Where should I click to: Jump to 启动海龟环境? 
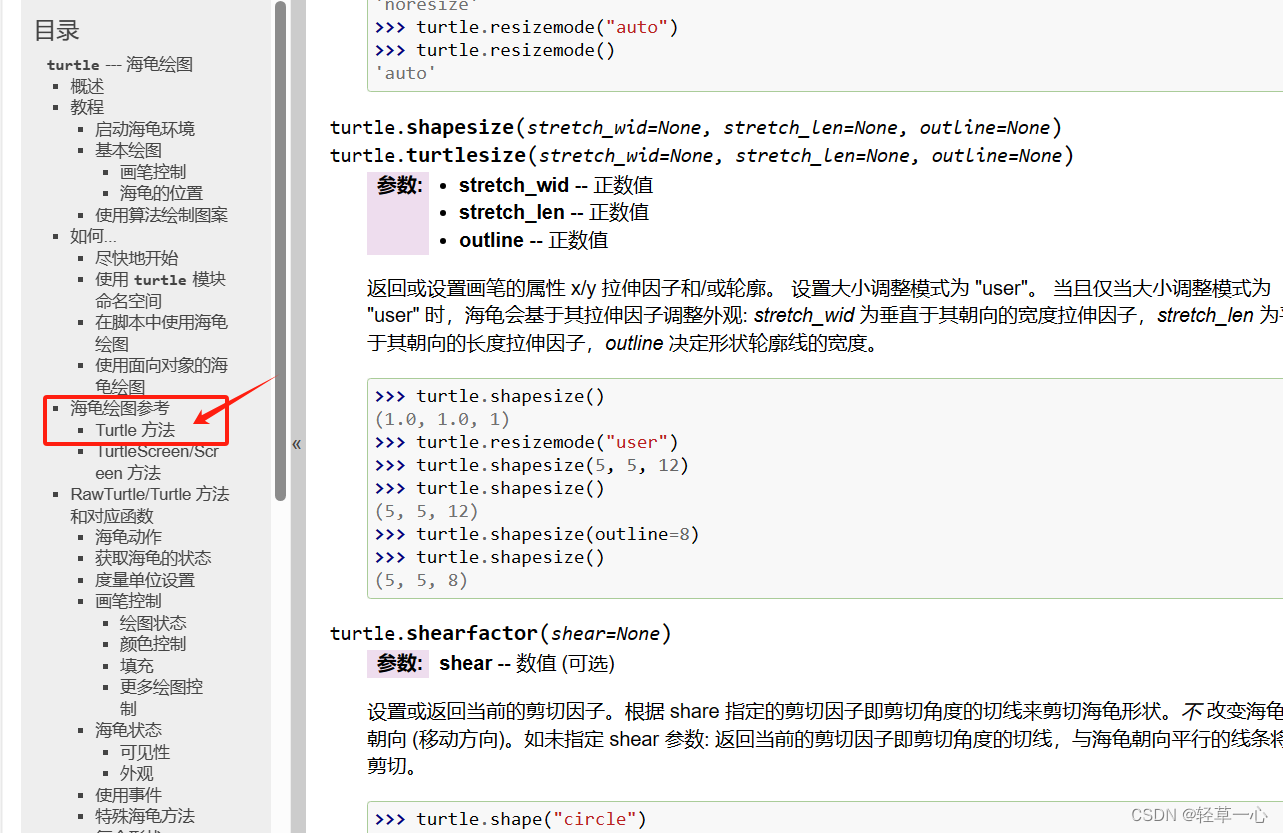point(145,129)
